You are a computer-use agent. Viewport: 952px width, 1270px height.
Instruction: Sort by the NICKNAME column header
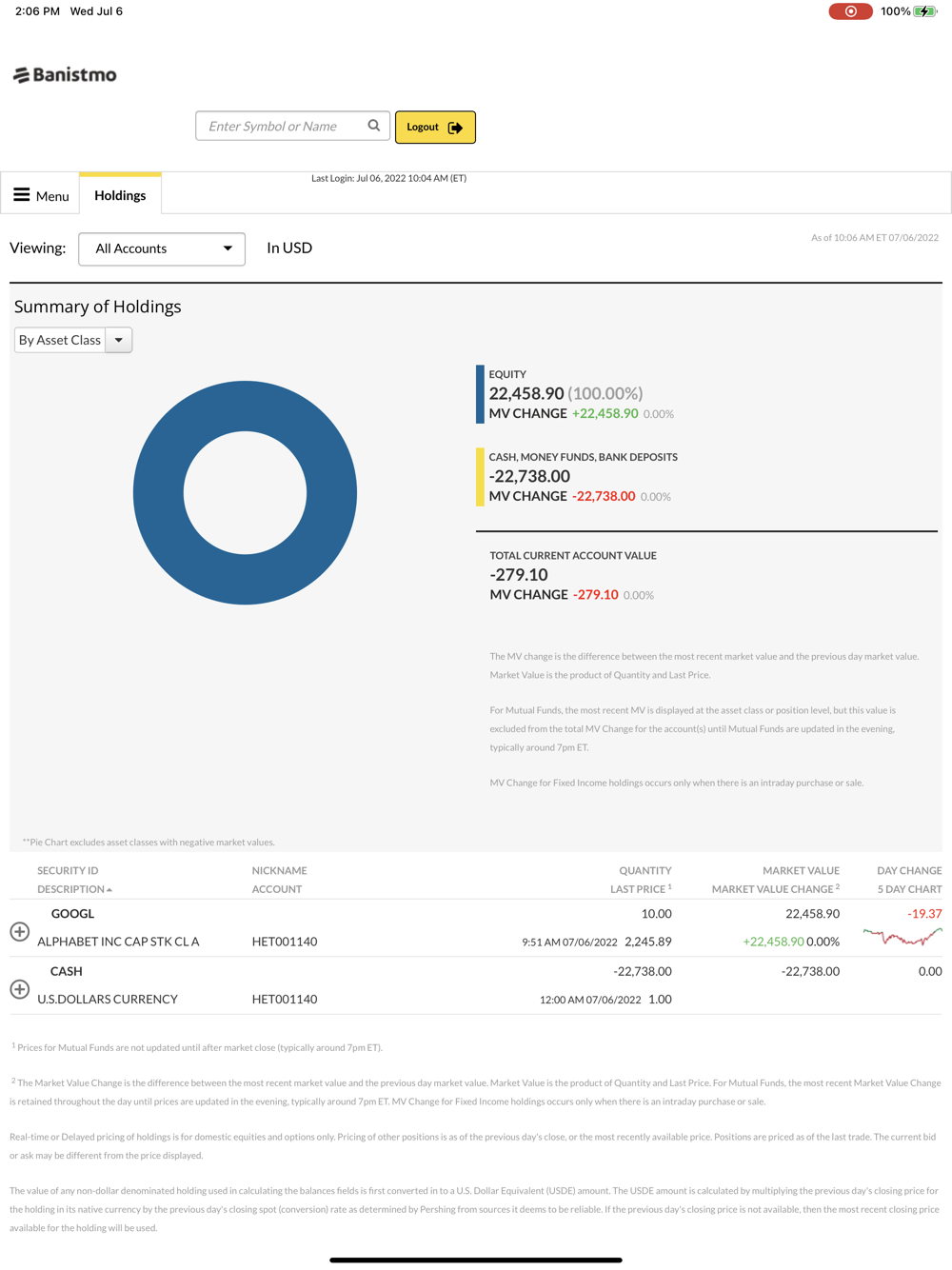point(279,870)
